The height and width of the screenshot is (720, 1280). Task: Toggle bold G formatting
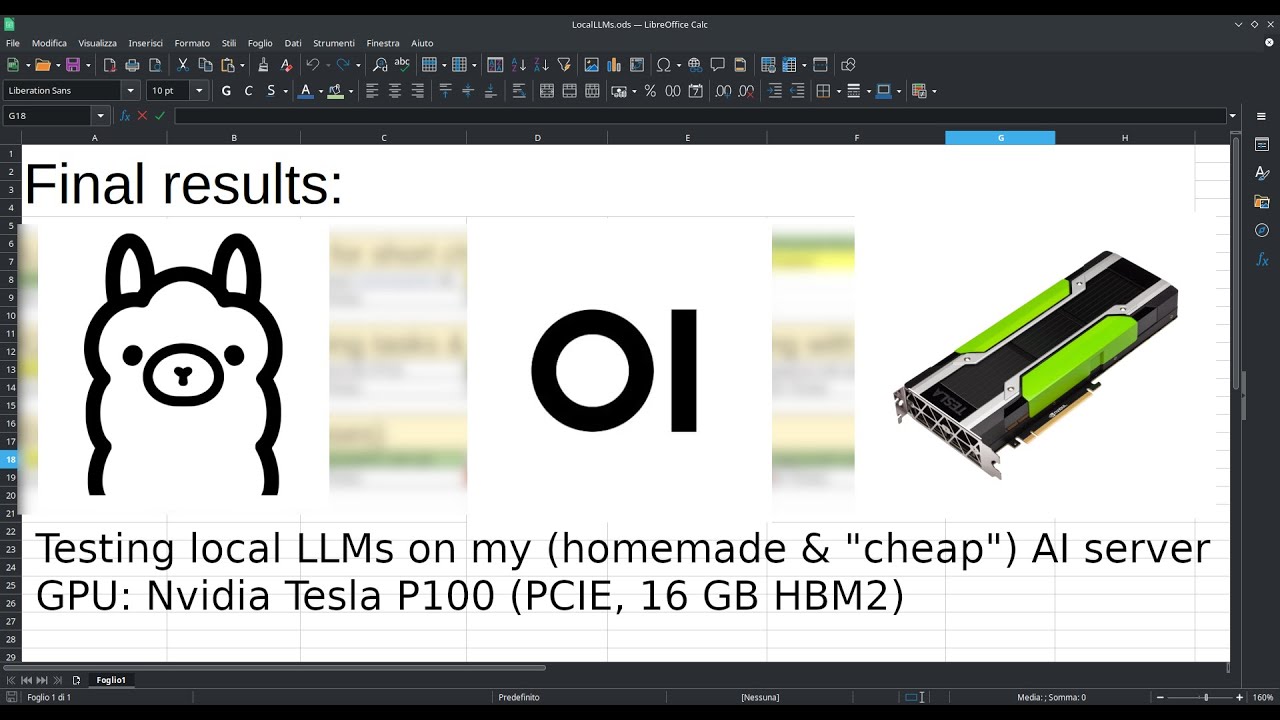(226, 91)
